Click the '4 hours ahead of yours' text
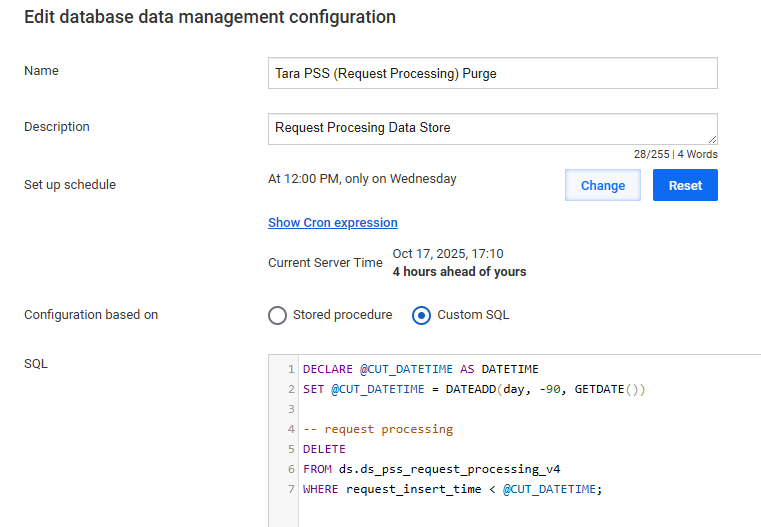This screenshot has height=527, width=761. tap(459, 272)
